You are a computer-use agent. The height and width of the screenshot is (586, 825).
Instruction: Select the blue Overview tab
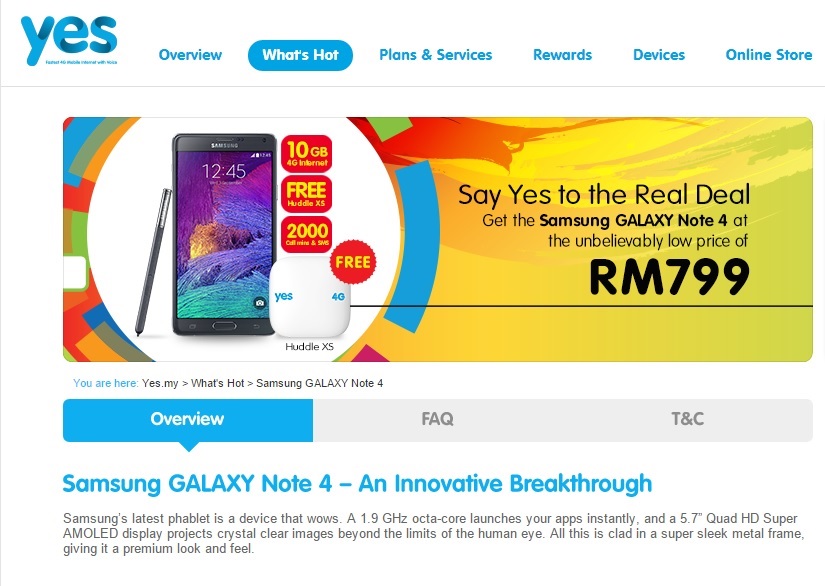(188, 420)
